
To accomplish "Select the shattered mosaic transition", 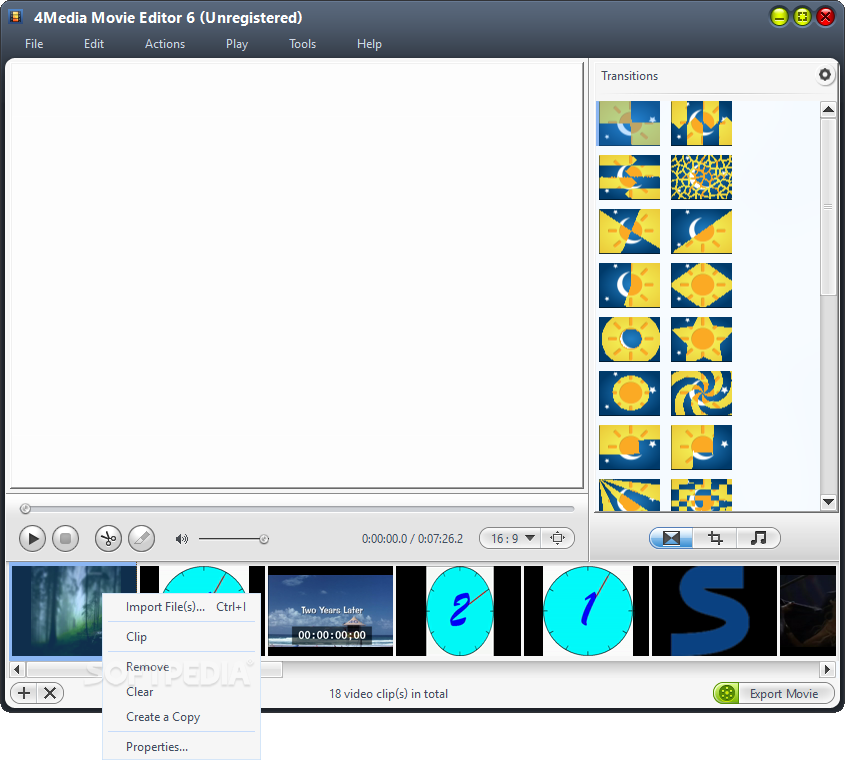I will click(701, 177).
